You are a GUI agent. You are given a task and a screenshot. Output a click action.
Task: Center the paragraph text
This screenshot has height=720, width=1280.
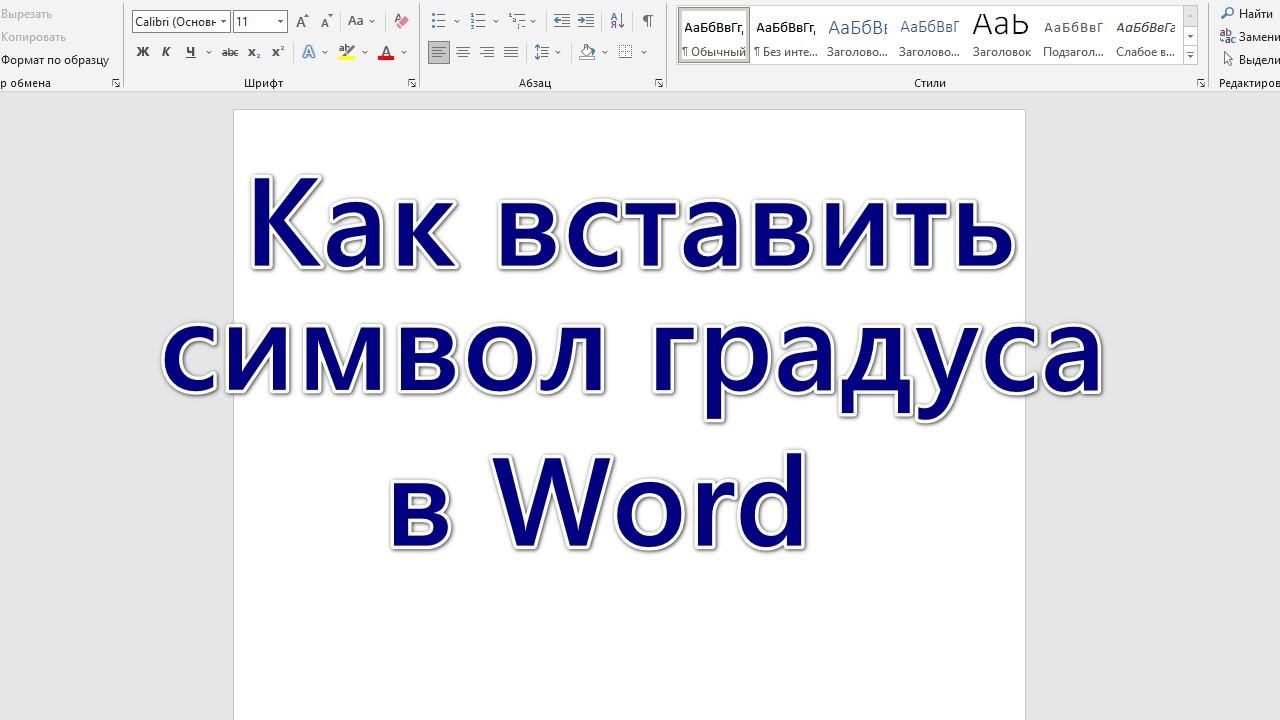[x=463, y=52]
